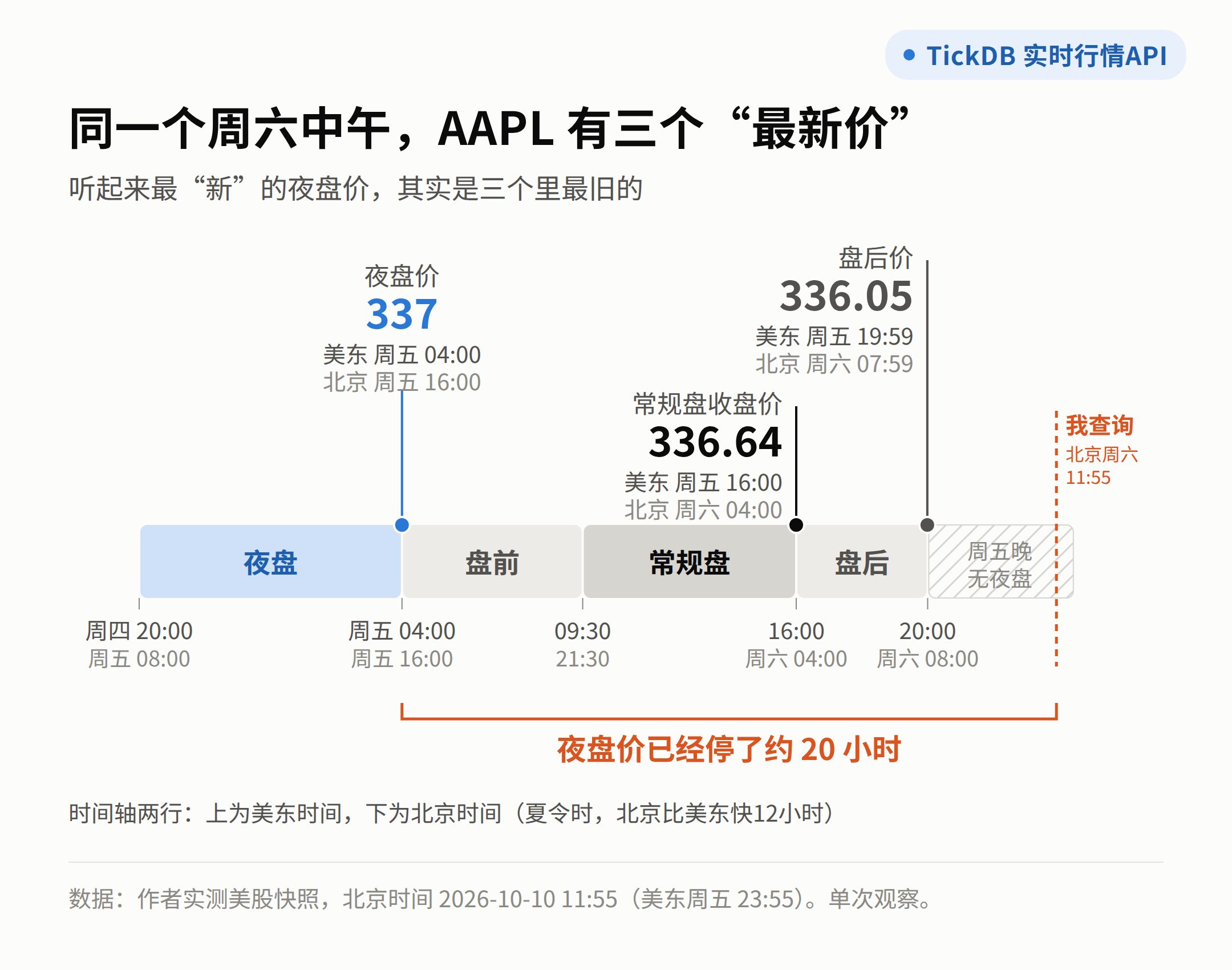1232x970 pixels.
Task: Click the 北京周六 11:55 query time
Action: pos(1102,466)
